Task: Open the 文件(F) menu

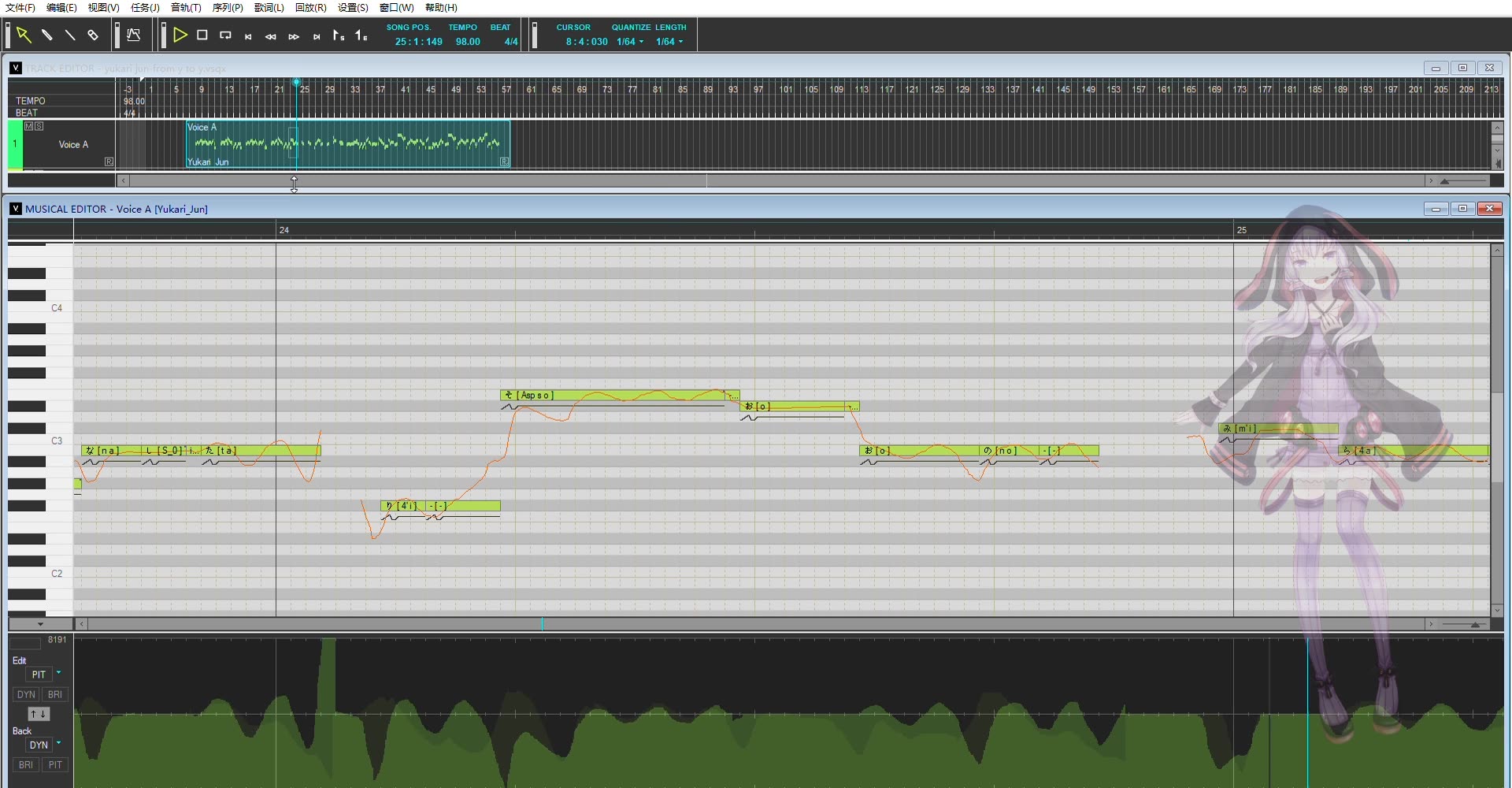Action: [20, 8]
